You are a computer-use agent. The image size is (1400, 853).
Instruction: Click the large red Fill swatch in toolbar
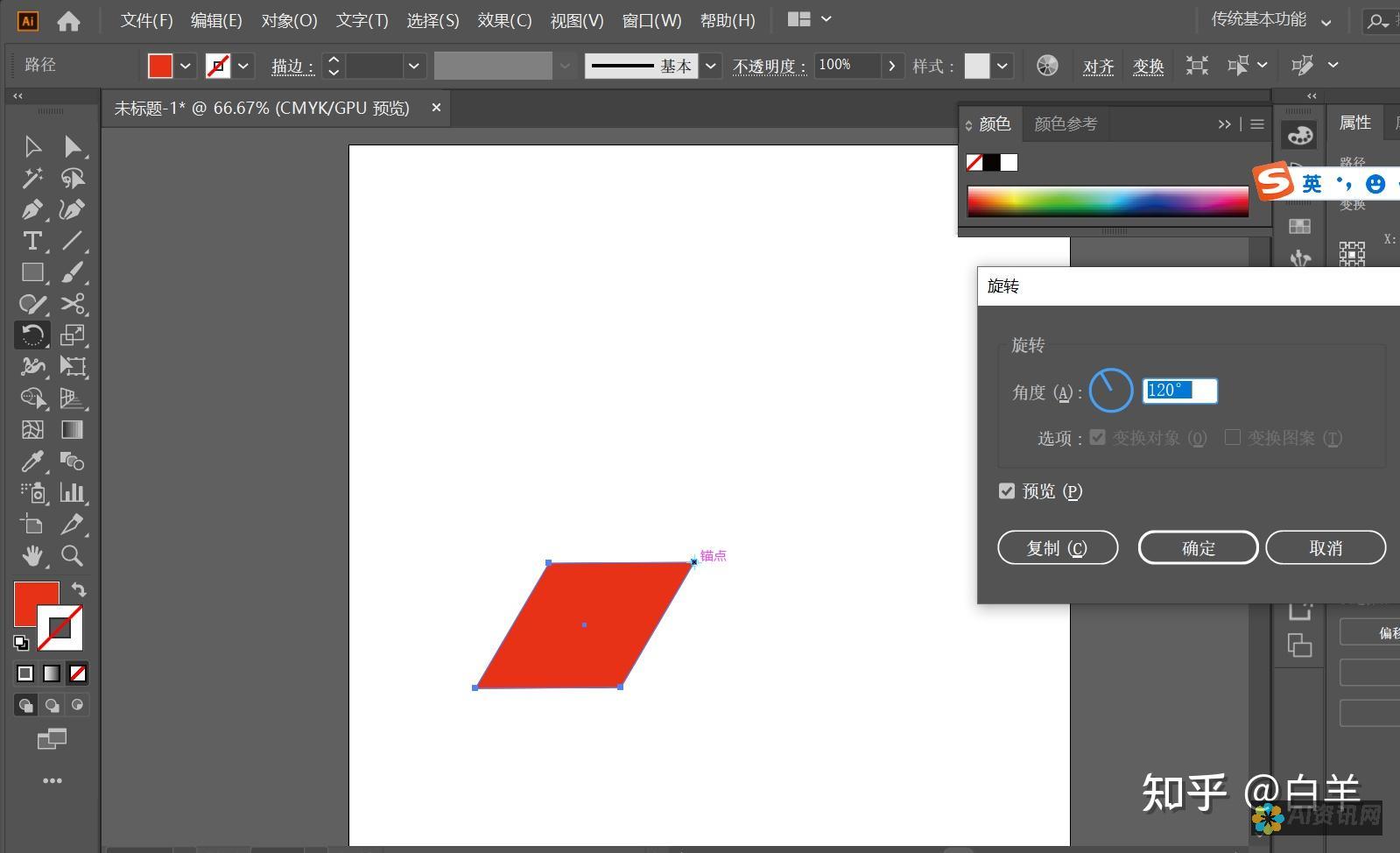coord(36,603)
